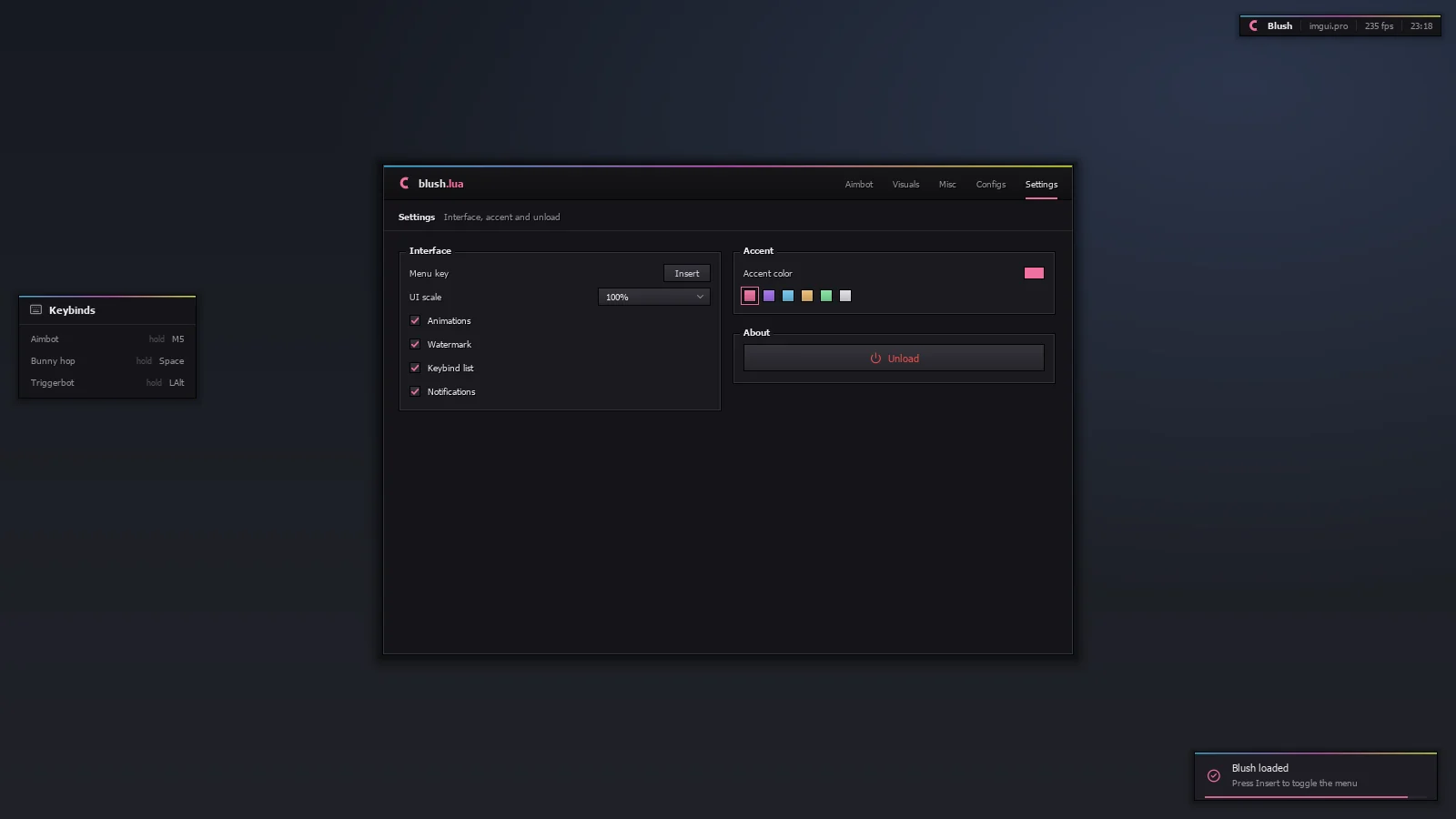Click the About section header
The image size is (1456, 819).
(x=756, y=332)
